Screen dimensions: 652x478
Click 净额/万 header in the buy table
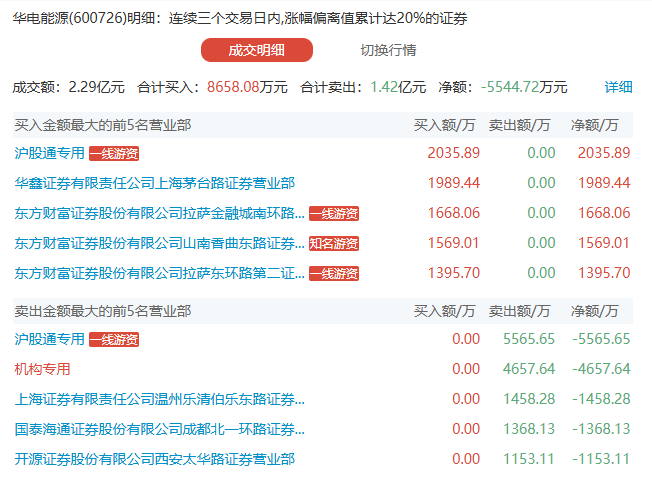tap(595, 125)
